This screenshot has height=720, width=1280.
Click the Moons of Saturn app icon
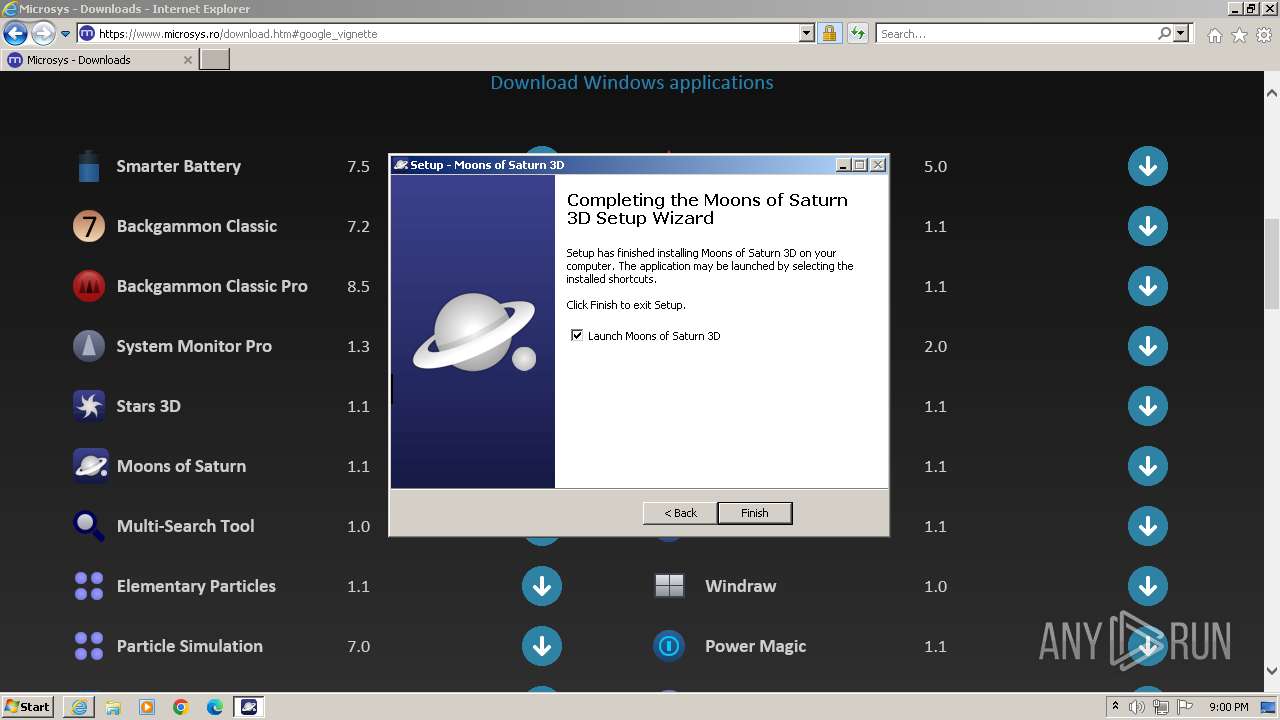pos(90,466)
